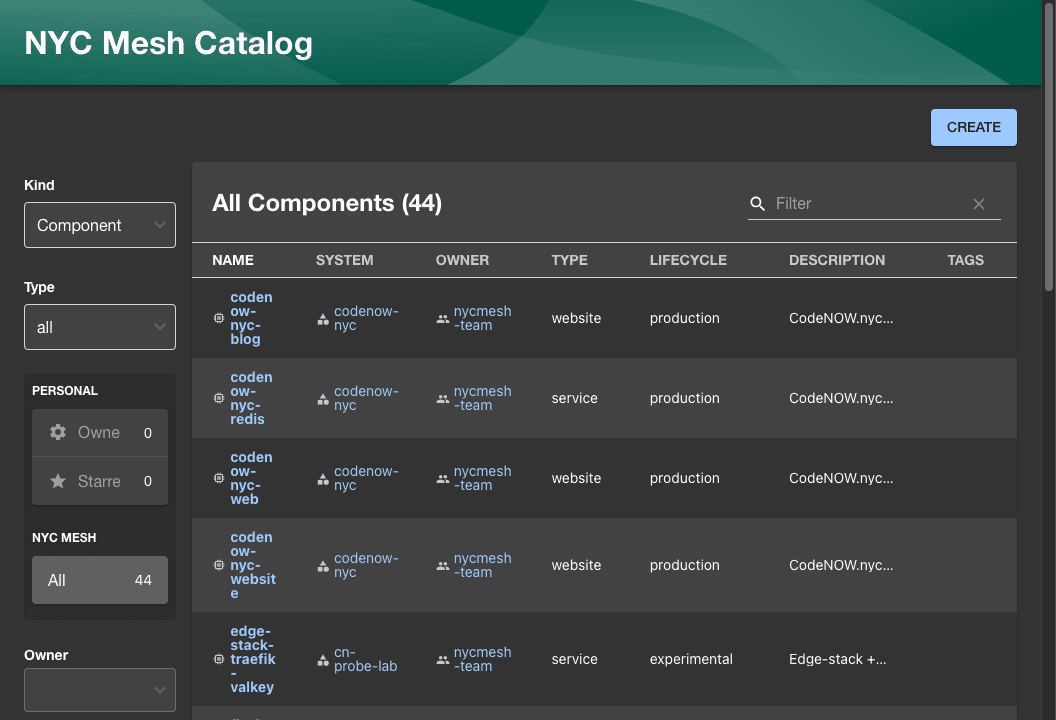The height and width of the screenshot is (720, 1056).
Task: Clear the filter with the X icon
Action: 979,204
